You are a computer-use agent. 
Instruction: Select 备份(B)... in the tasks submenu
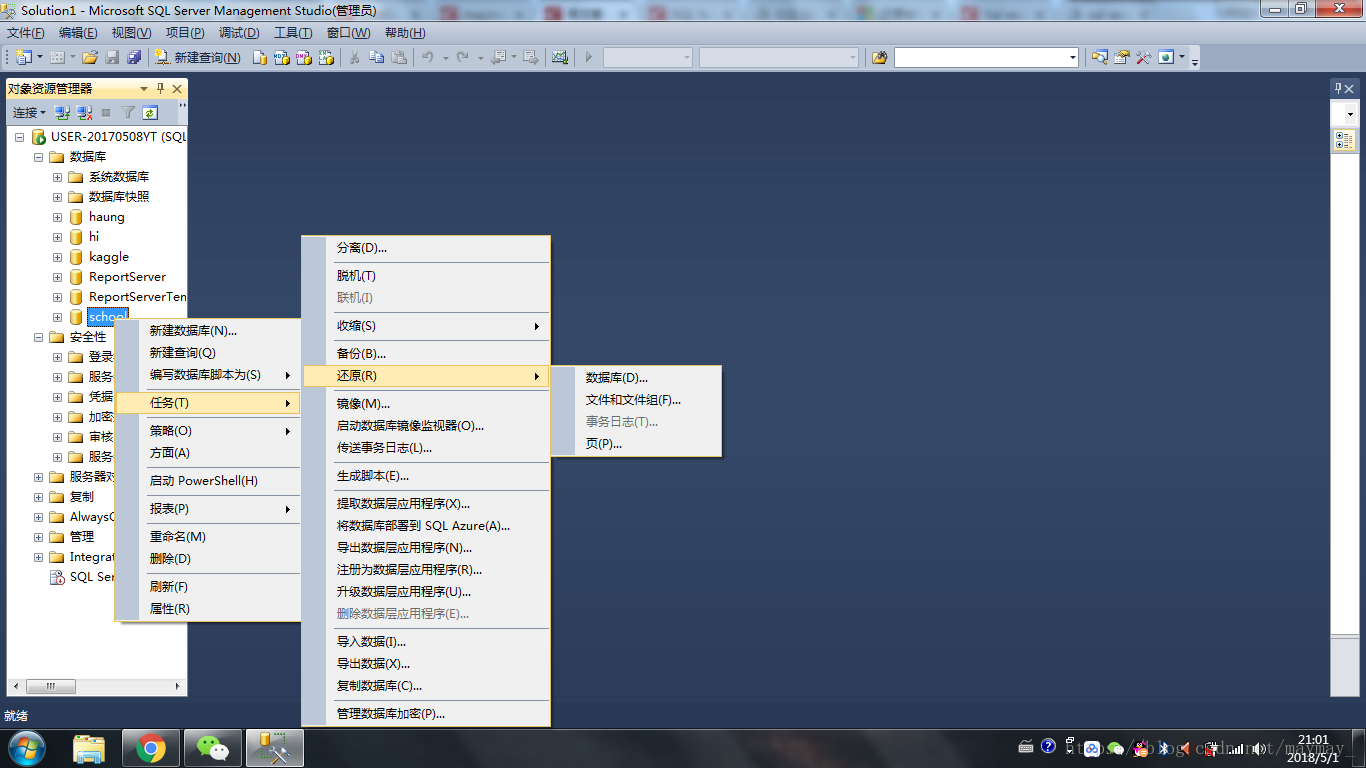[x=427, y=354]
